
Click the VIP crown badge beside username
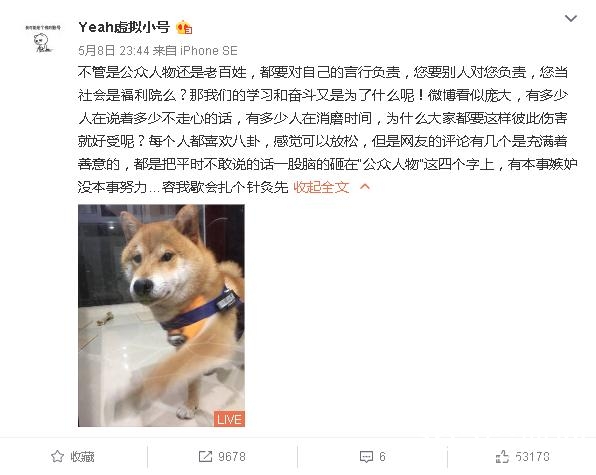coord(184,27)
